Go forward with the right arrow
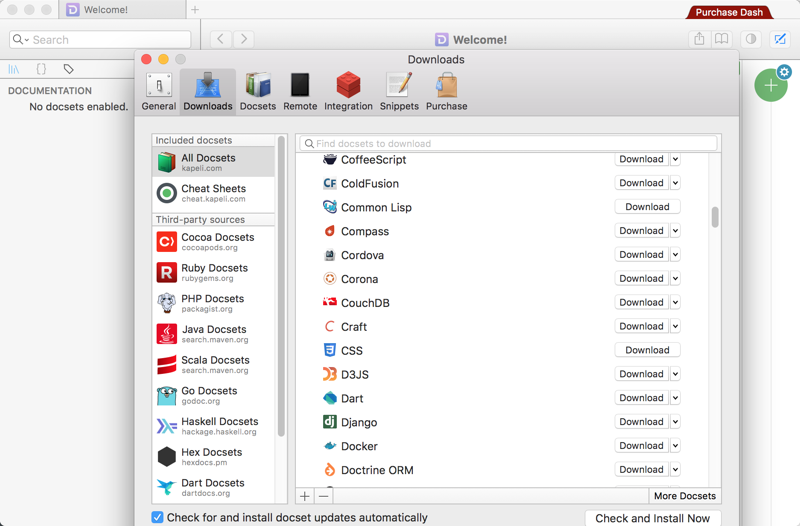Image resolution: width=800 pixels, height=526 pixels. (x=244, y=39)
